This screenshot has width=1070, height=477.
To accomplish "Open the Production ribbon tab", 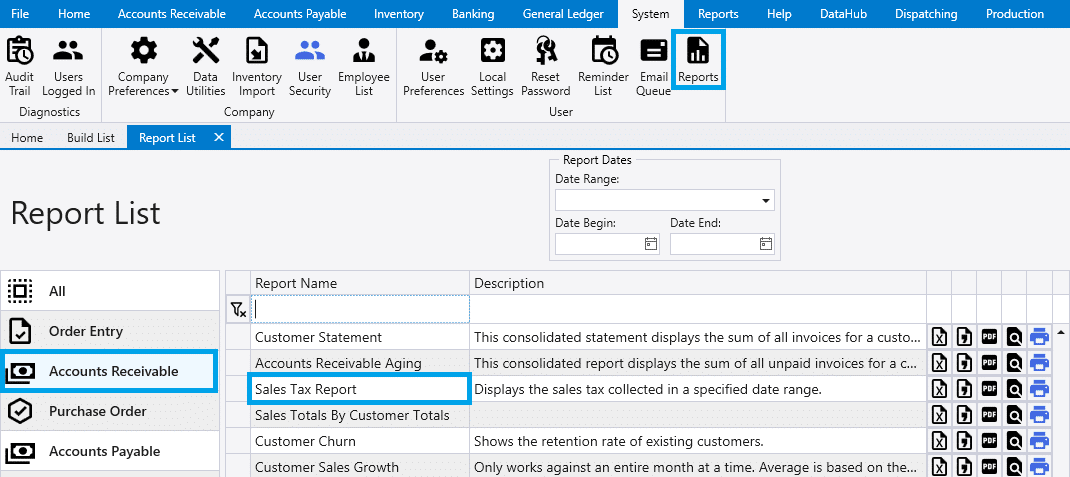I will [x=1015, y=14].
